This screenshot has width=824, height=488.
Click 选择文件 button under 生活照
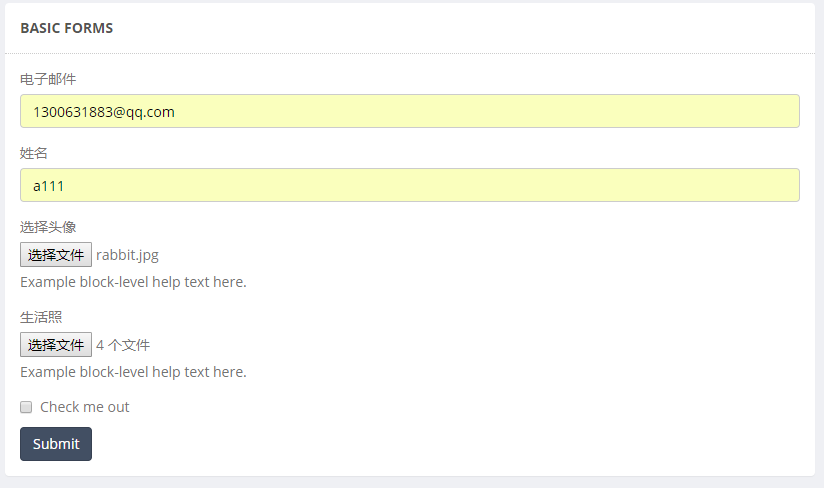click(x=56, y=345)
